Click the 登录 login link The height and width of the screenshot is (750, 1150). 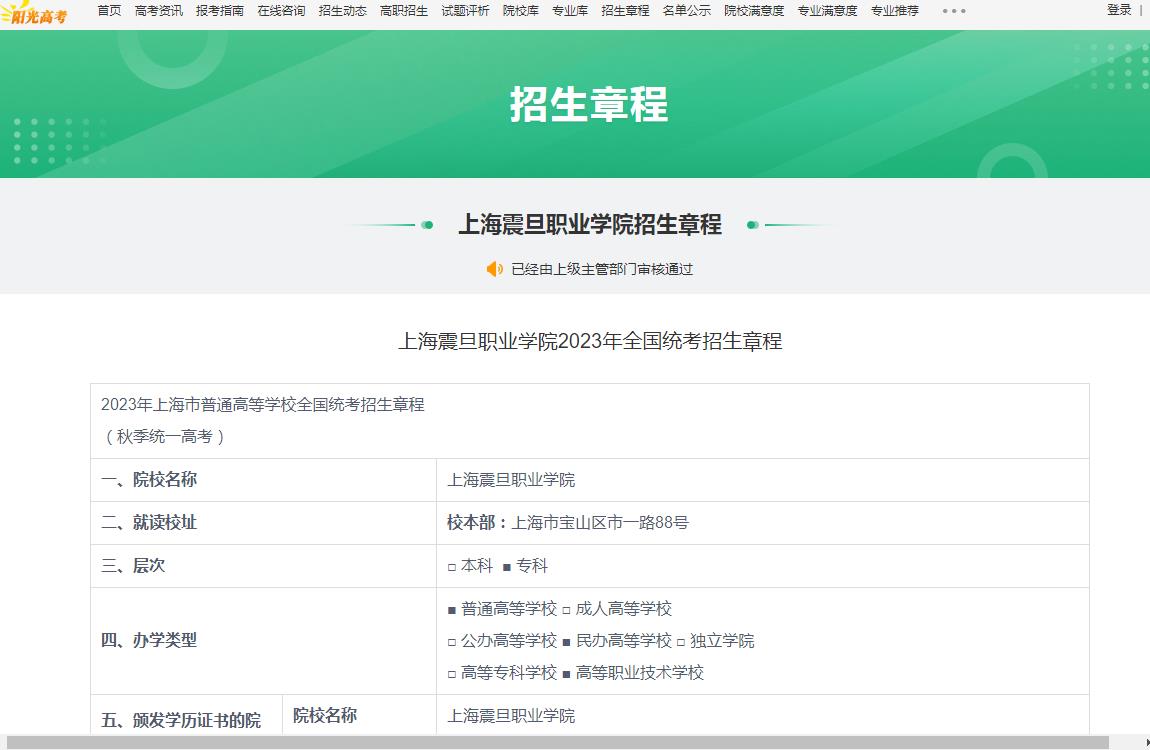pyautogui.click(x=1119, y=10)
